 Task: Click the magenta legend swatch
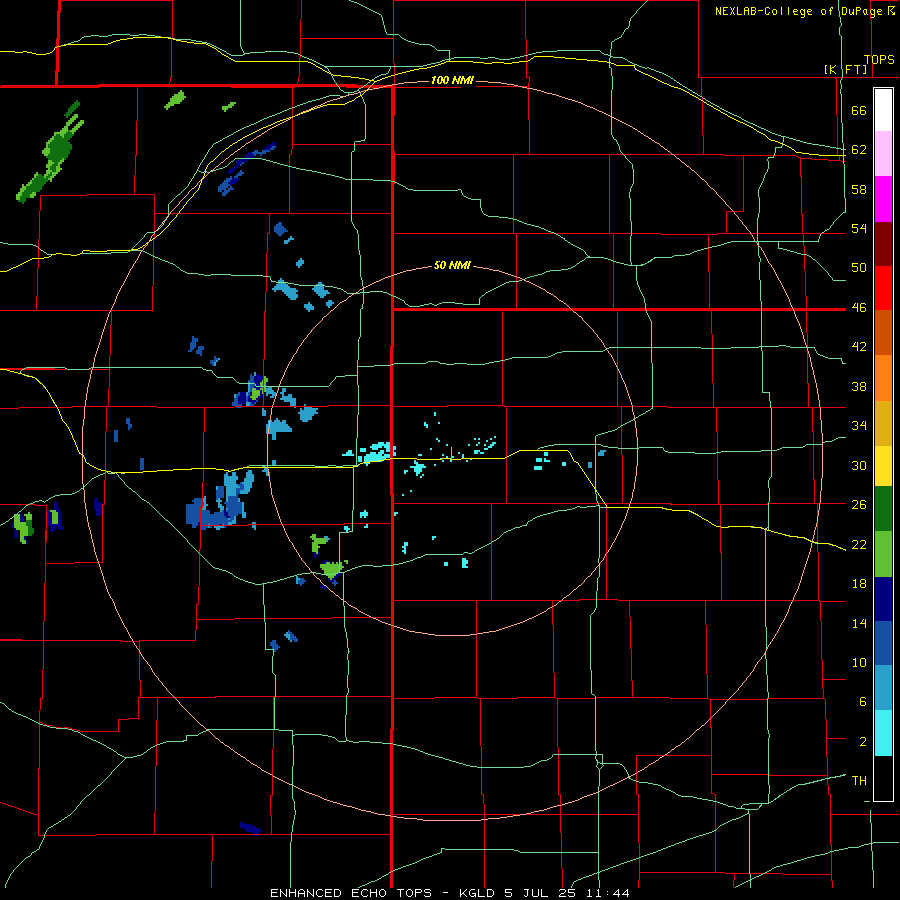point(883,199)
